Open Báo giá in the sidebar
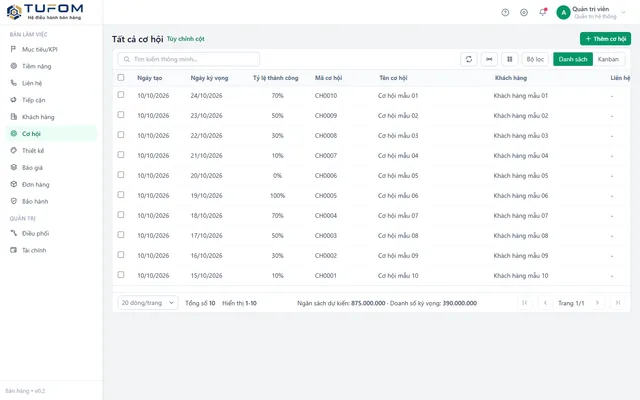Viewport: 640px width, 400px height. click(x=51, y=168)
